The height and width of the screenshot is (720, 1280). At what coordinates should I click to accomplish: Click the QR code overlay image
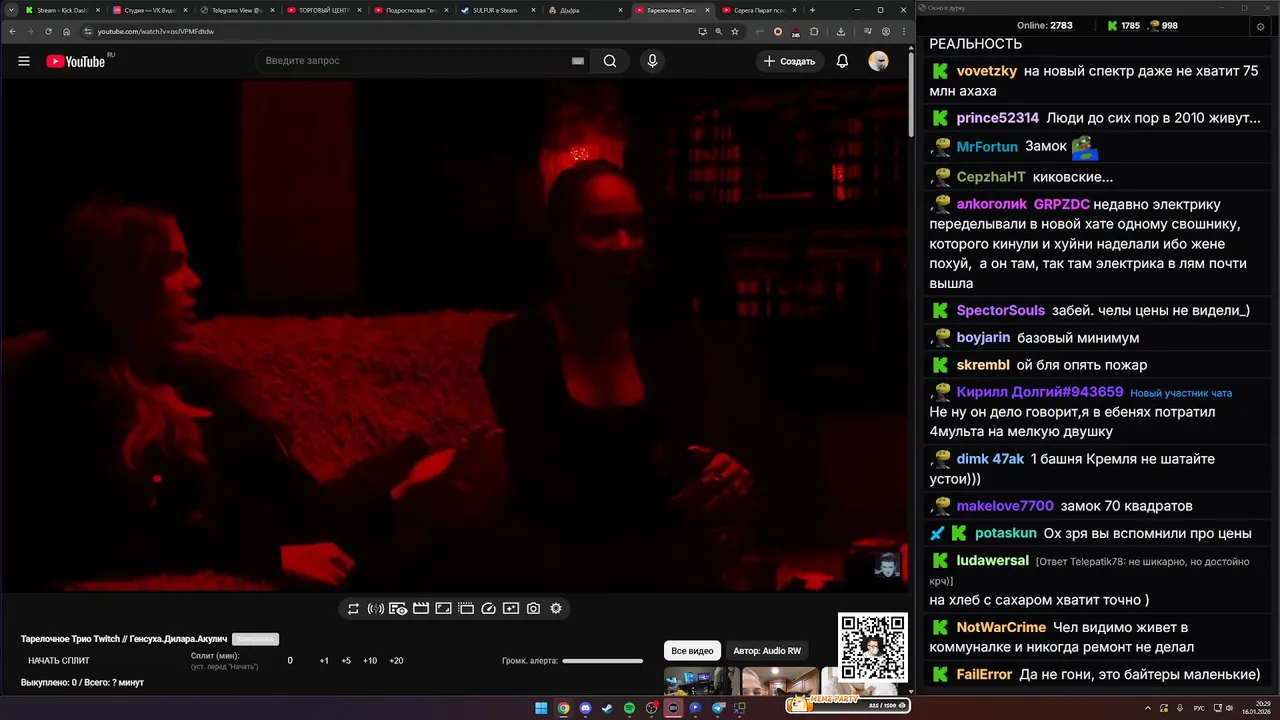873,648
